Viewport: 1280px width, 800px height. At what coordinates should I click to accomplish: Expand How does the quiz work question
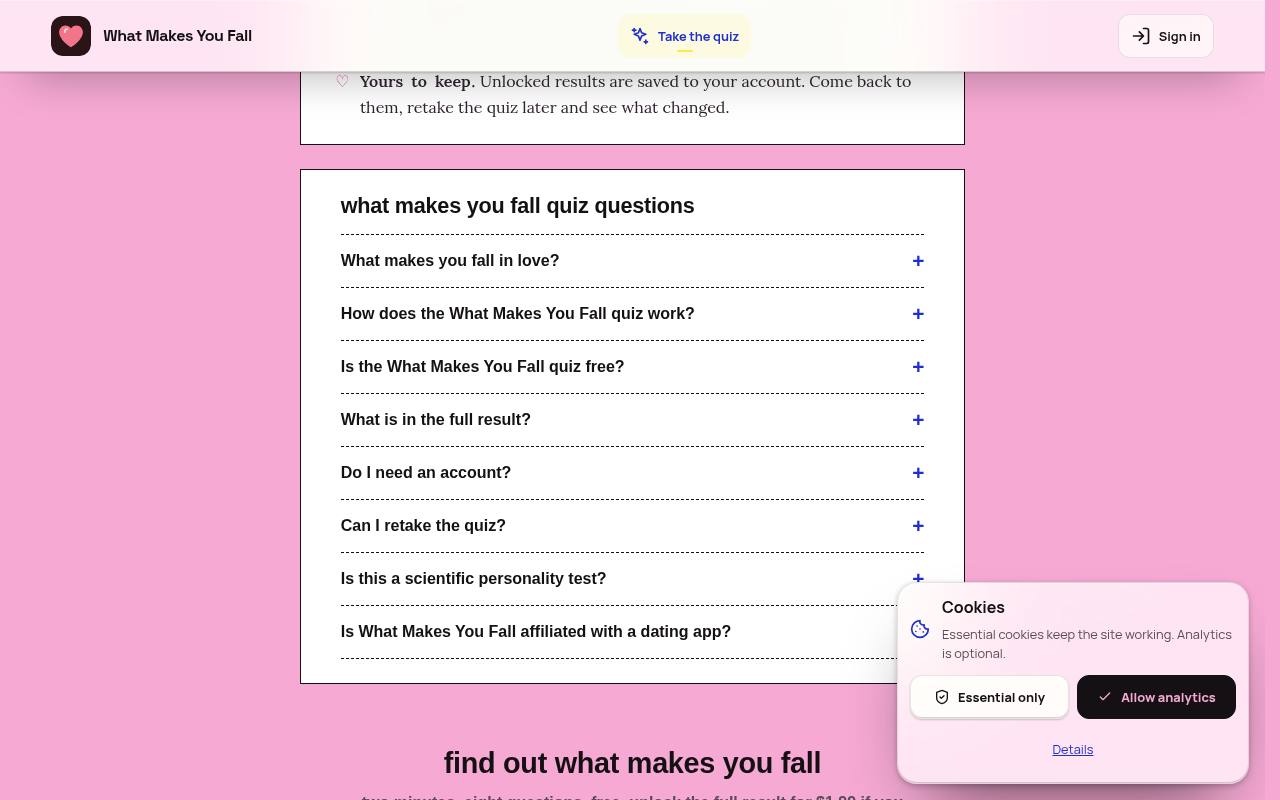(632, 314)
